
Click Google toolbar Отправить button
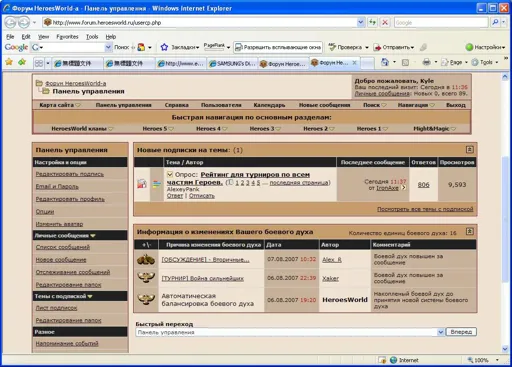pyautogui.click(x=394, y=47)
